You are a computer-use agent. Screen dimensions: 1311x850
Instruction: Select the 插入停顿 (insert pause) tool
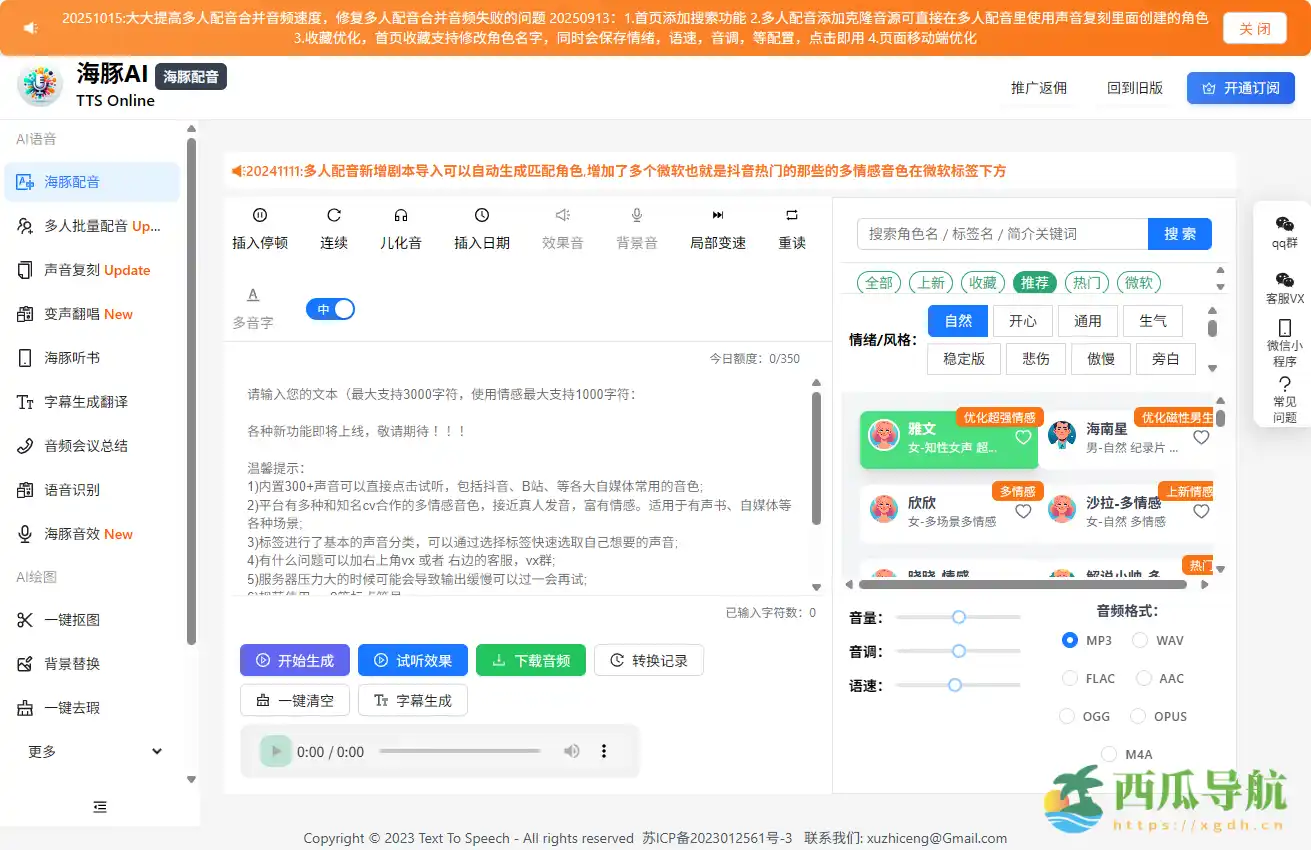click(260, 228)
